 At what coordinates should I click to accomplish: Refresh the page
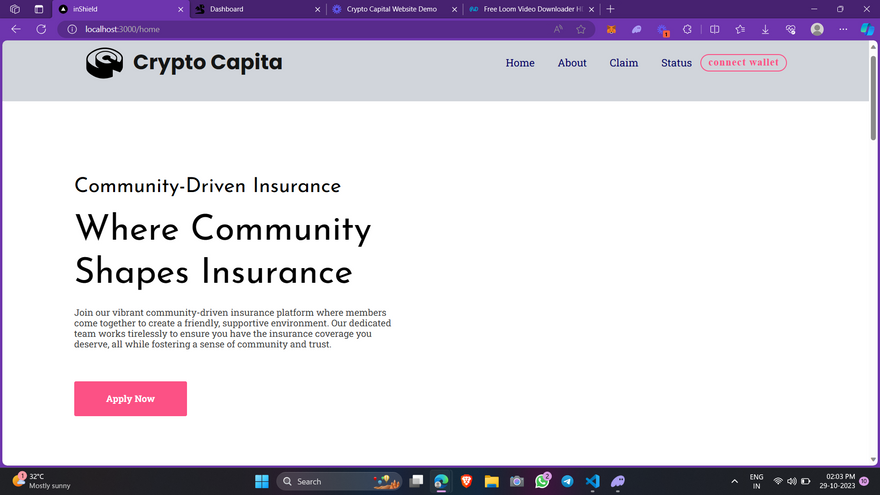pos(41,29)
